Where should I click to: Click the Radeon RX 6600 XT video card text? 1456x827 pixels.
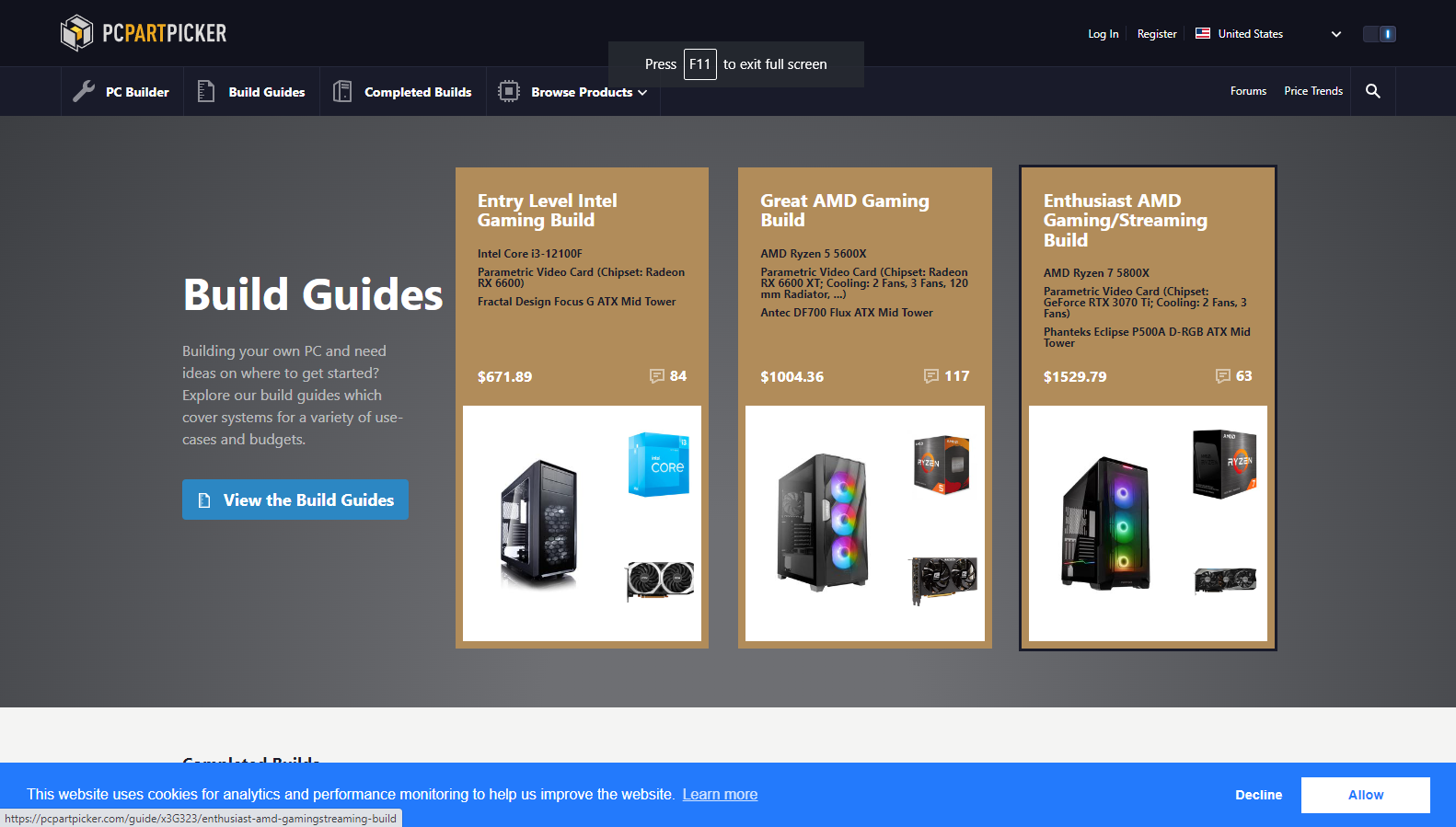pos(864,283)
